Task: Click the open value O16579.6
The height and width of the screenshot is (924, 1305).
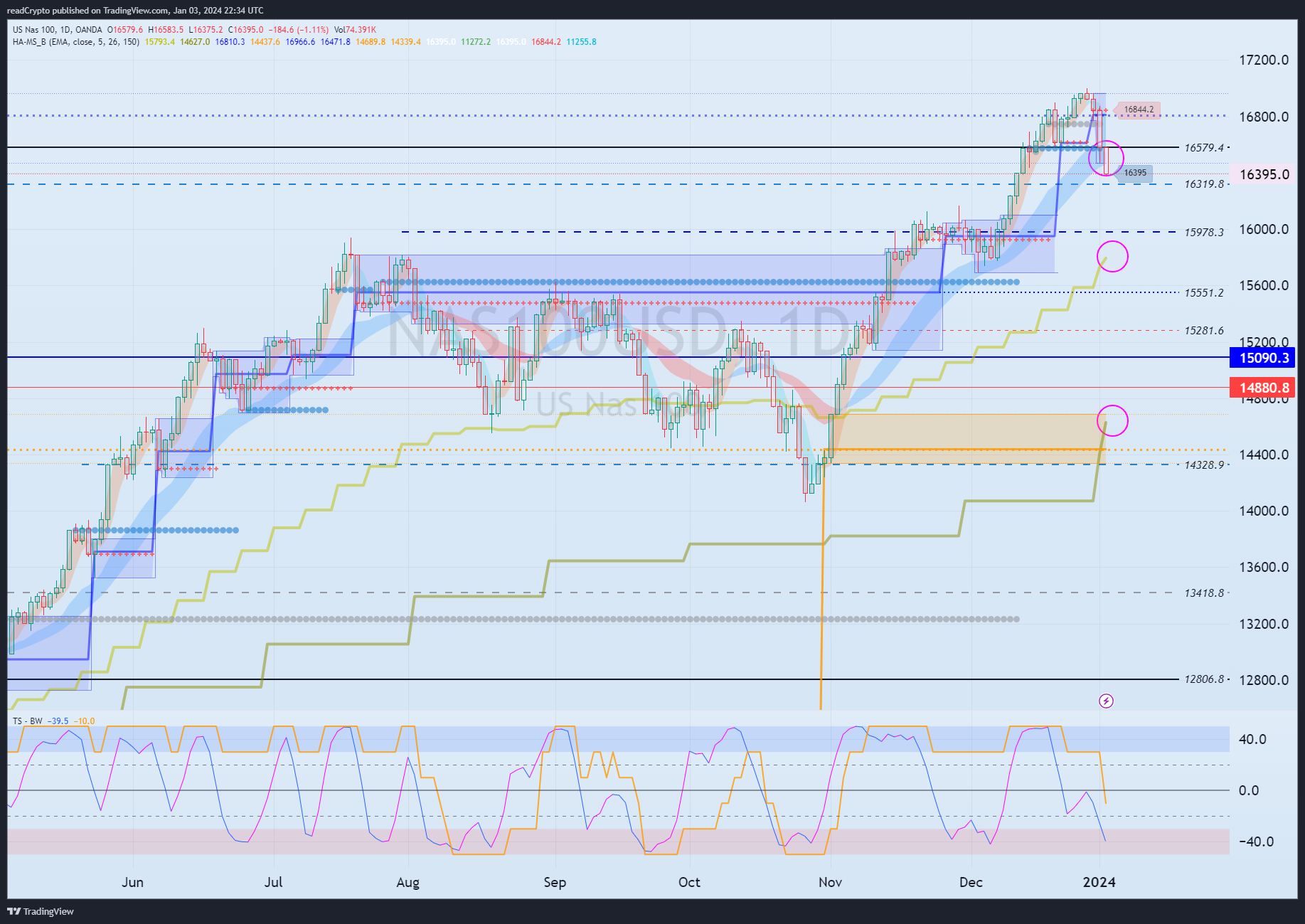Action: point(125,30)
